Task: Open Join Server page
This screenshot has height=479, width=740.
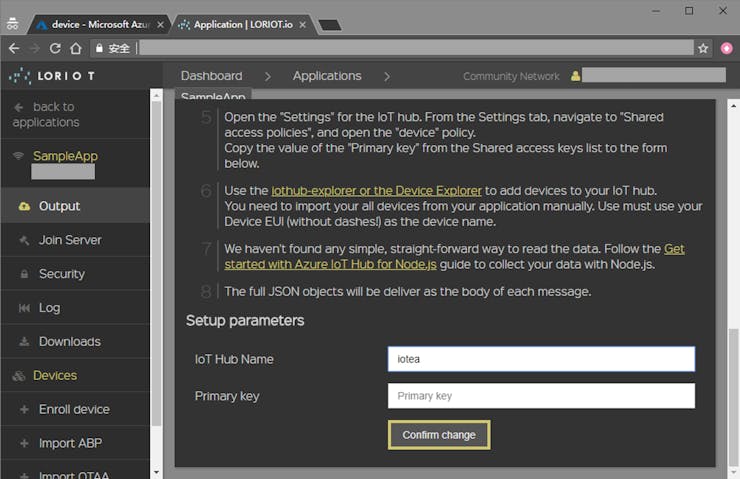Action: [x=76, y=240]
